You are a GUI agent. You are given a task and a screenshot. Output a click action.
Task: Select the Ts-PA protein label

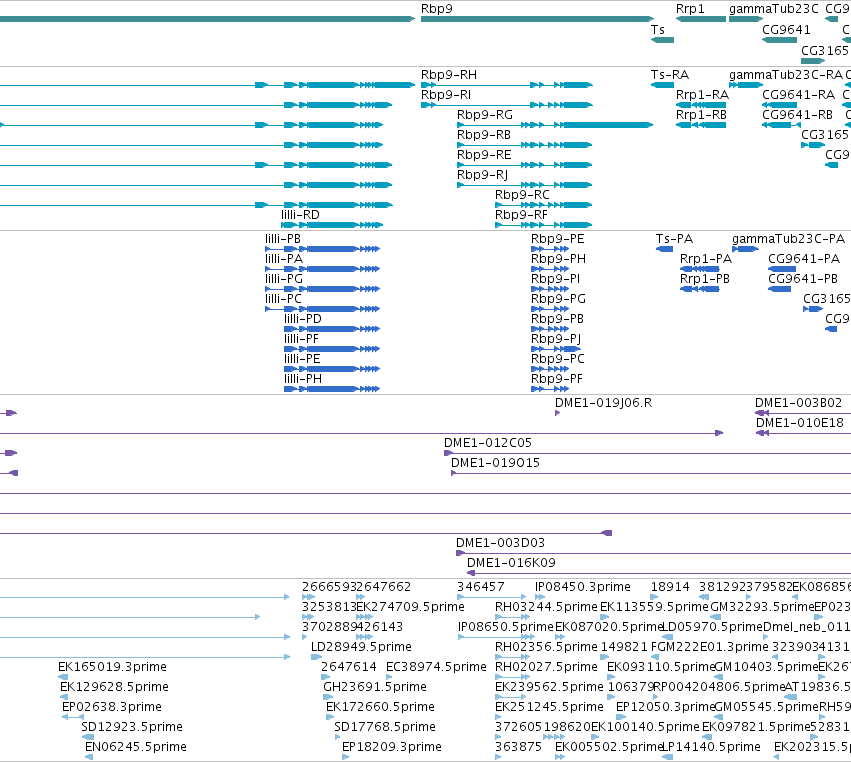[674, 239]
